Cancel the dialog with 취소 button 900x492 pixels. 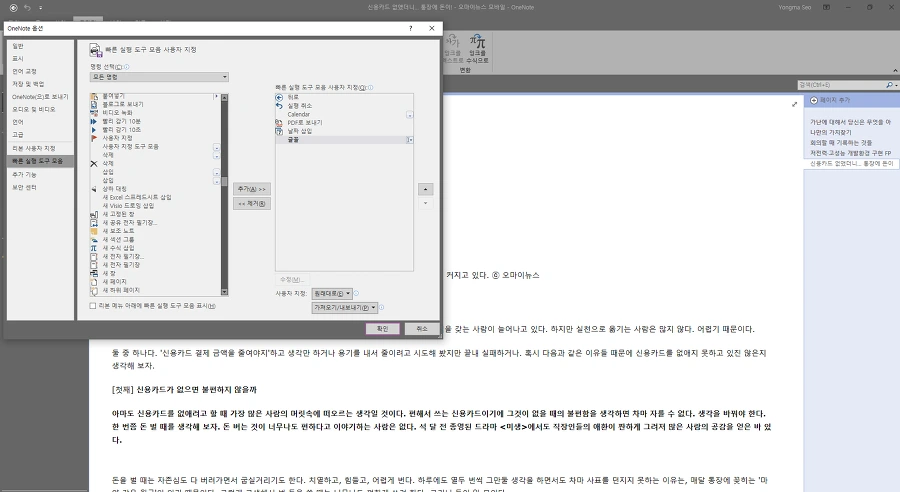point(422,328)
